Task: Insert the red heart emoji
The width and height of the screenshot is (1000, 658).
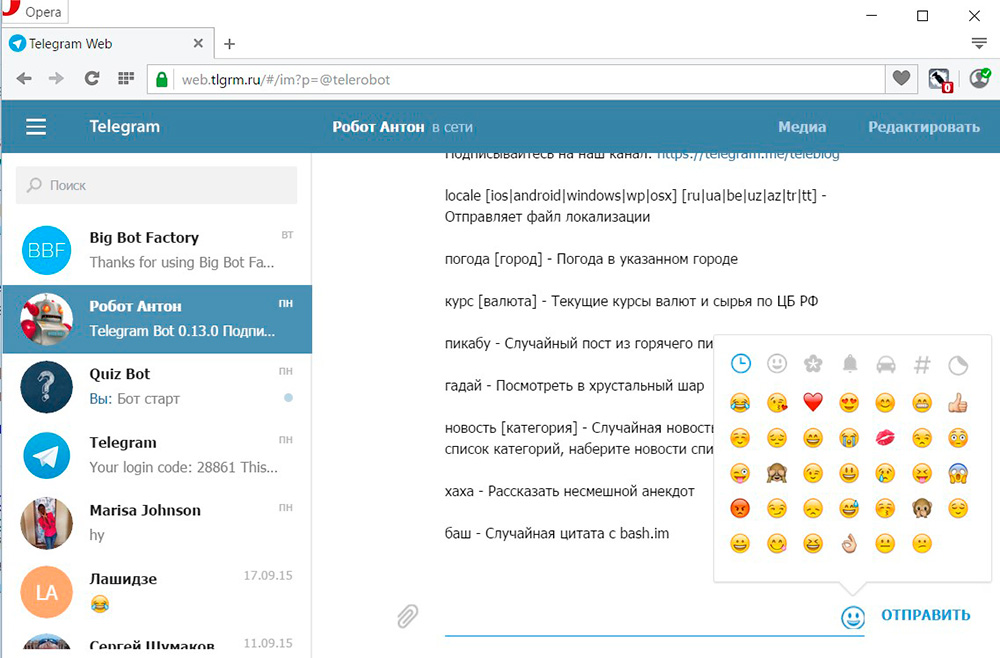Action: pos(813,402)
